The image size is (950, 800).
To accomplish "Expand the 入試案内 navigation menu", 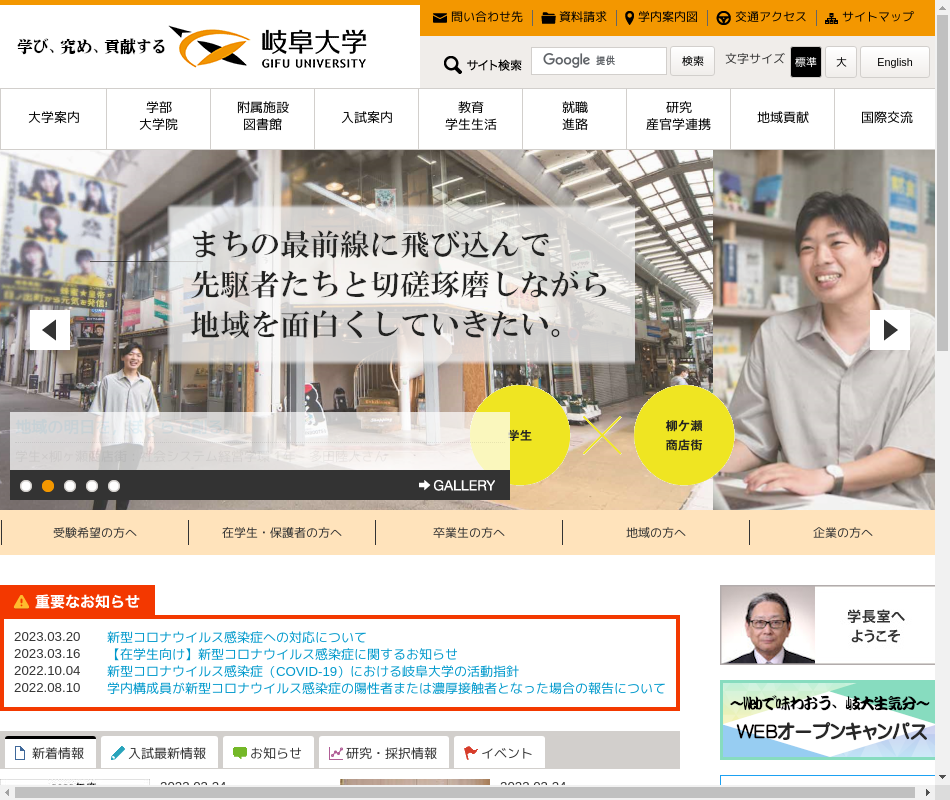I will click(x=366, y=118).
